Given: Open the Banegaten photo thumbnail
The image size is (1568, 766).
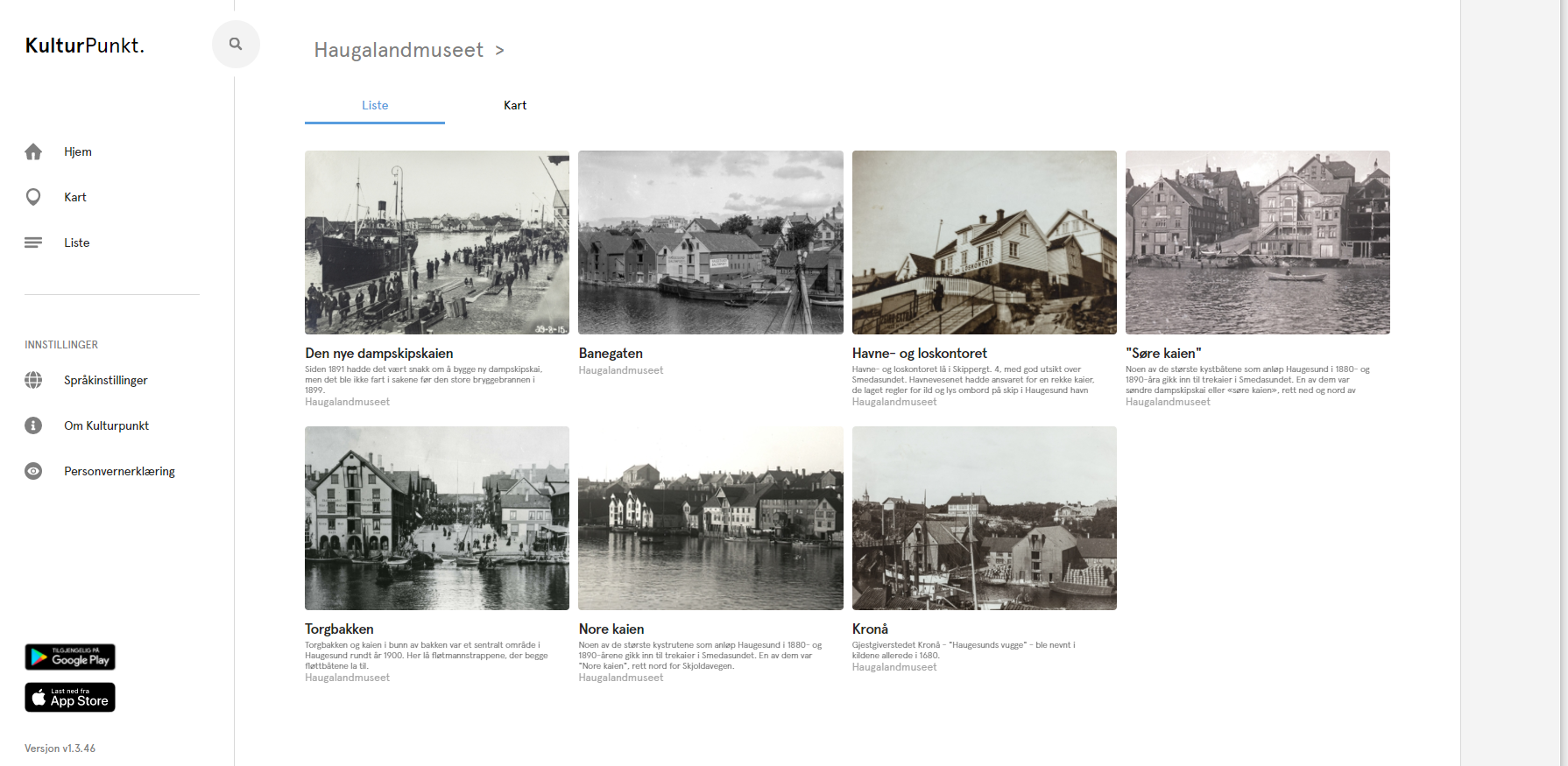Looking at the screenshot, I should 710,242.
